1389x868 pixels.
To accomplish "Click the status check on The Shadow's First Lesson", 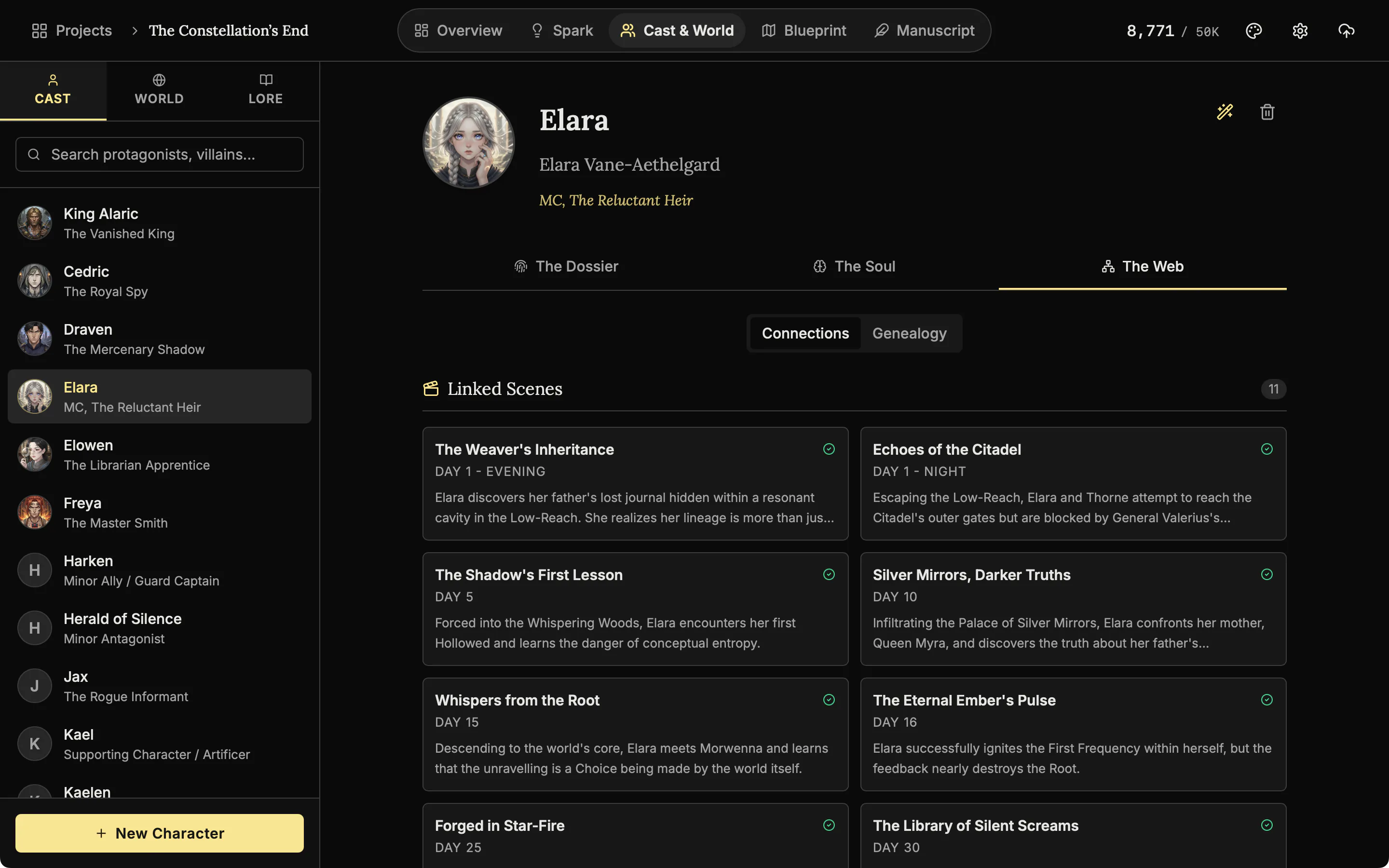I will pos(829,574).
